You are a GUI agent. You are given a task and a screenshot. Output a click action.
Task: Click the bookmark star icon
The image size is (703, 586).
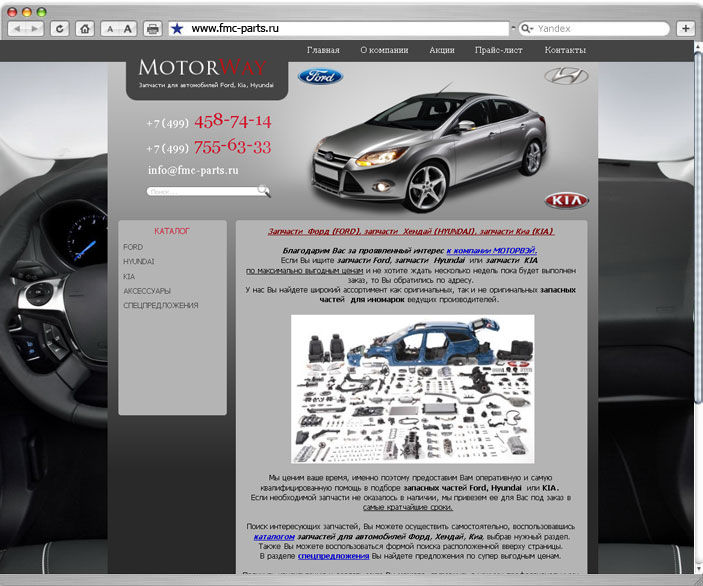coord(178,29)
